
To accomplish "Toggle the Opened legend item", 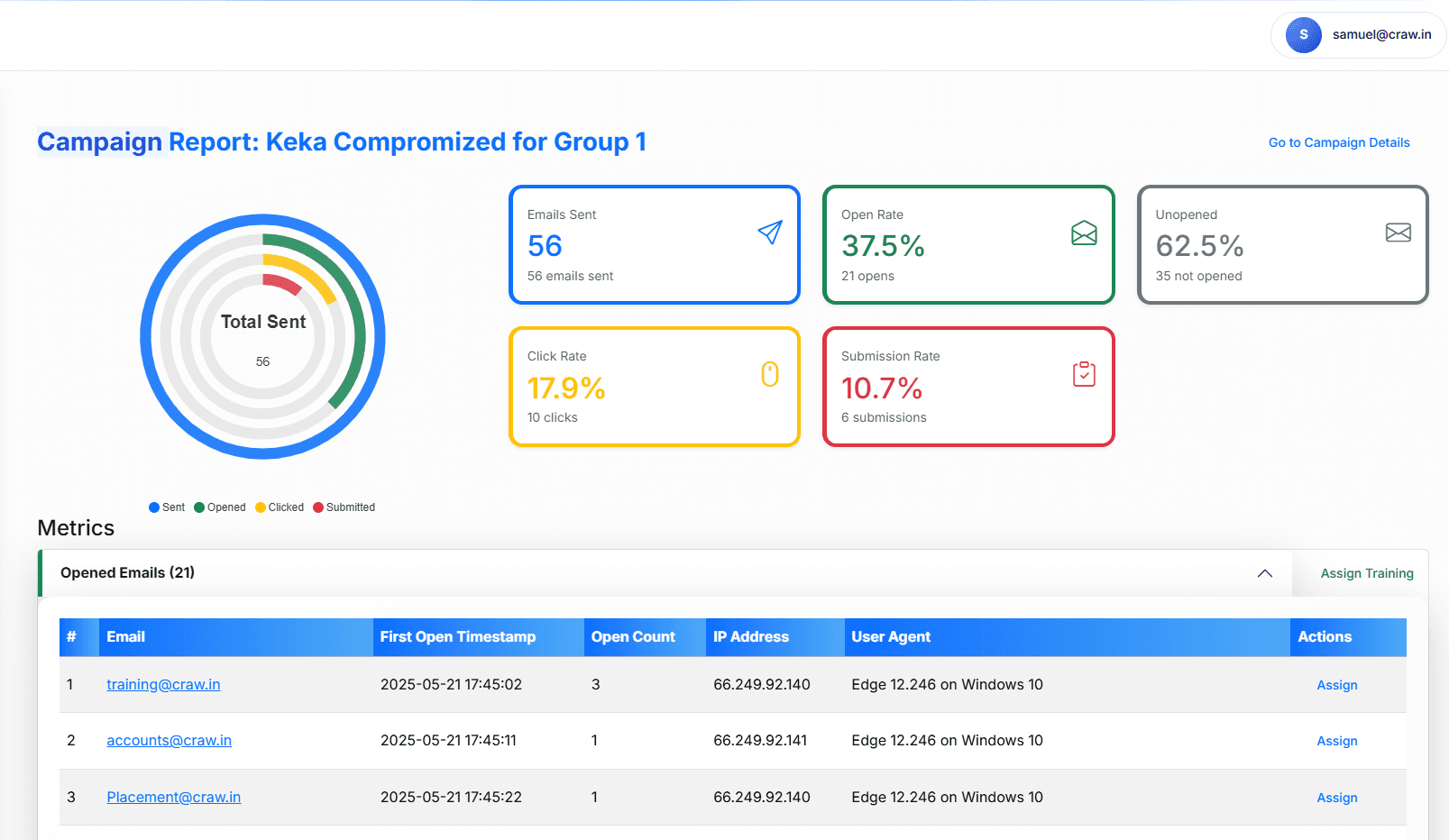I will click(220, 507).
